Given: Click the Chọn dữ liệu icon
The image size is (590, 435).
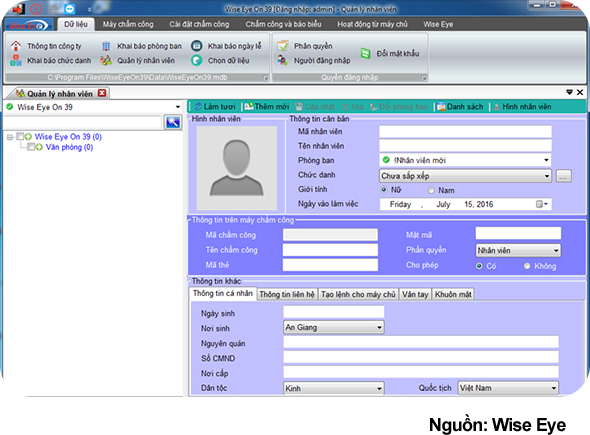Looking at the screenshot, I should pyautogui.click(x=196, y=60).
